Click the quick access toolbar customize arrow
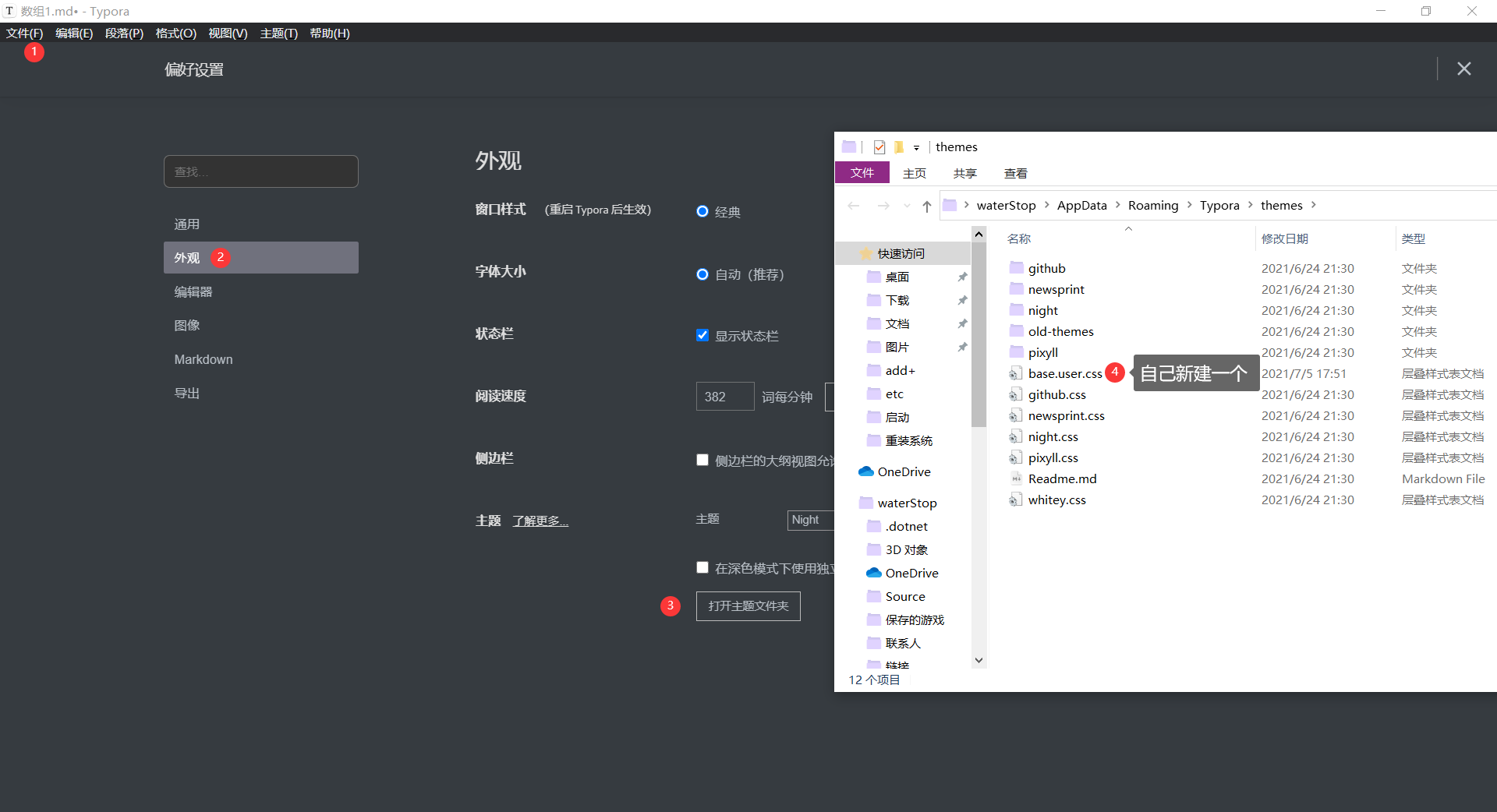 tap(918, 147)
